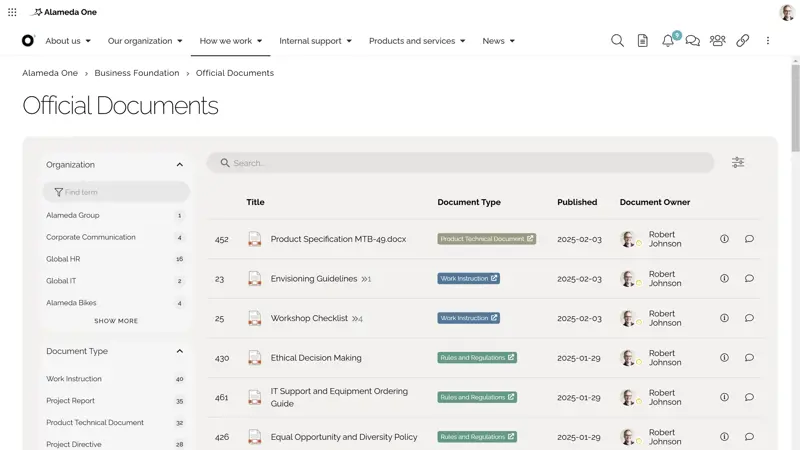This screenshot has height=450, width=800.
Task: Open comments for IT Support Ordering Guide
Action: (749, 397)
